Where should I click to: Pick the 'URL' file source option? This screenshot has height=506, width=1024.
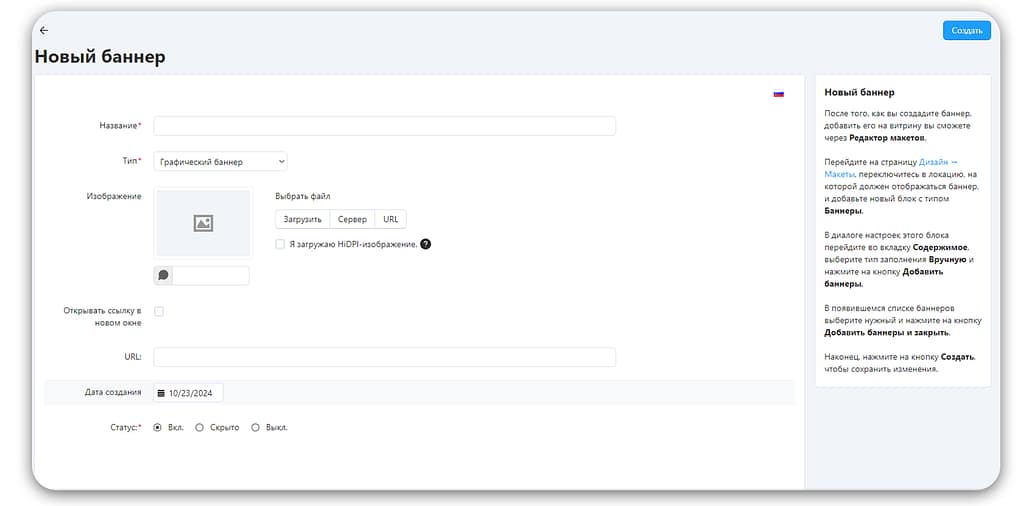pyautogui.click(x=390, y=219)
